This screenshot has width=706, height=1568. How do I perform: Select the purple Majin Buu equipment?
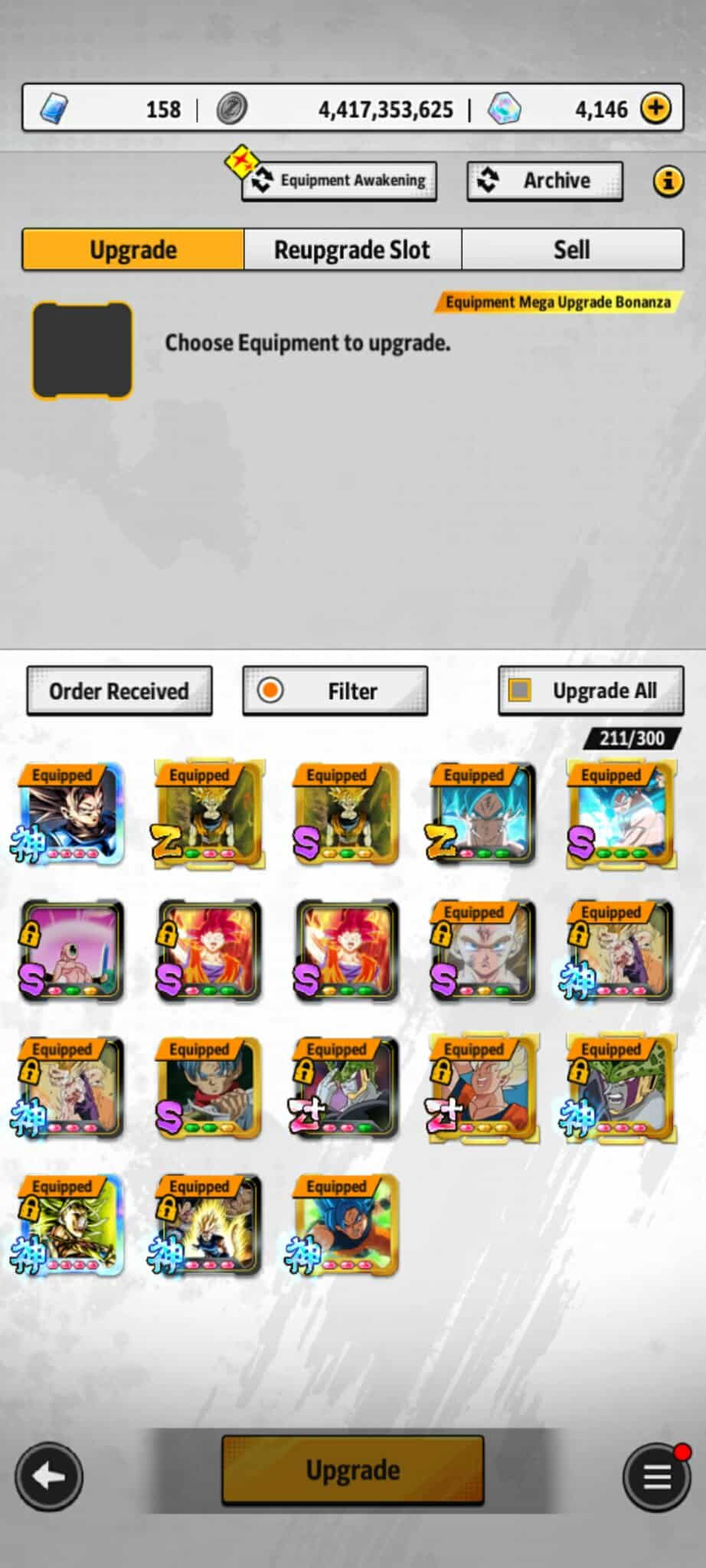pyautogui.click(x=70, y=951)
